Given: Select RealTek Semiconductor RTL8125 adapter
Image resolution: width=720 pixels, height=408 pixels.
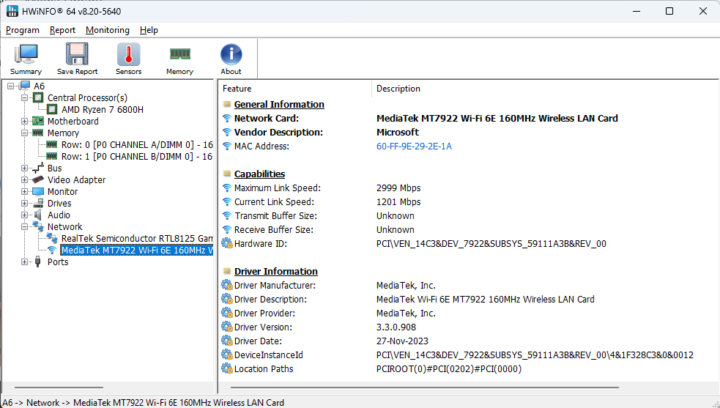Looking at the screenshot, I should 137,238.
